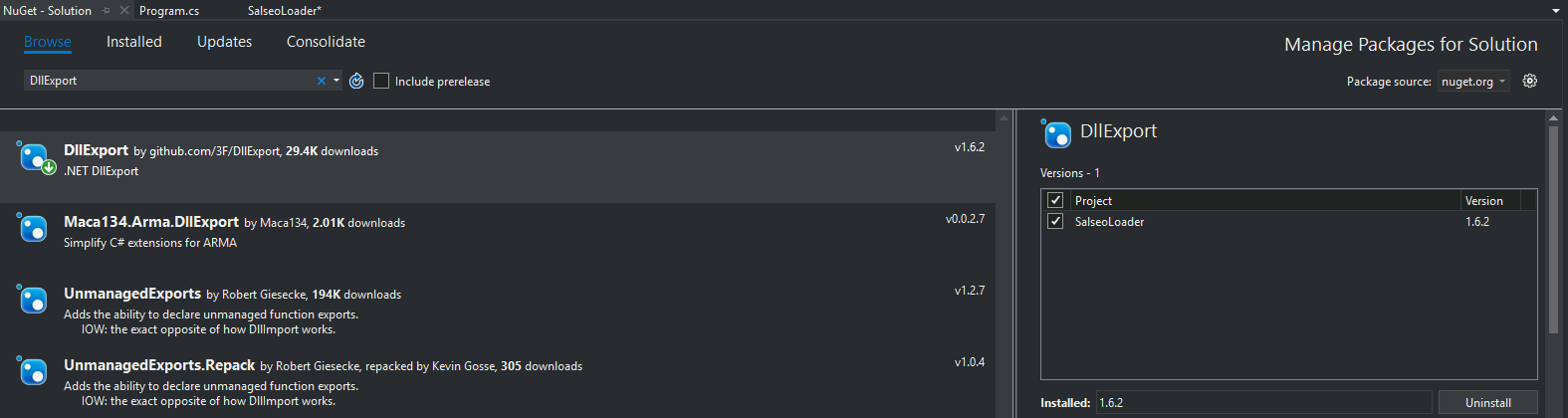Open the Package source dropdown
This screenshot has height=418, width=1568.
1473,82
